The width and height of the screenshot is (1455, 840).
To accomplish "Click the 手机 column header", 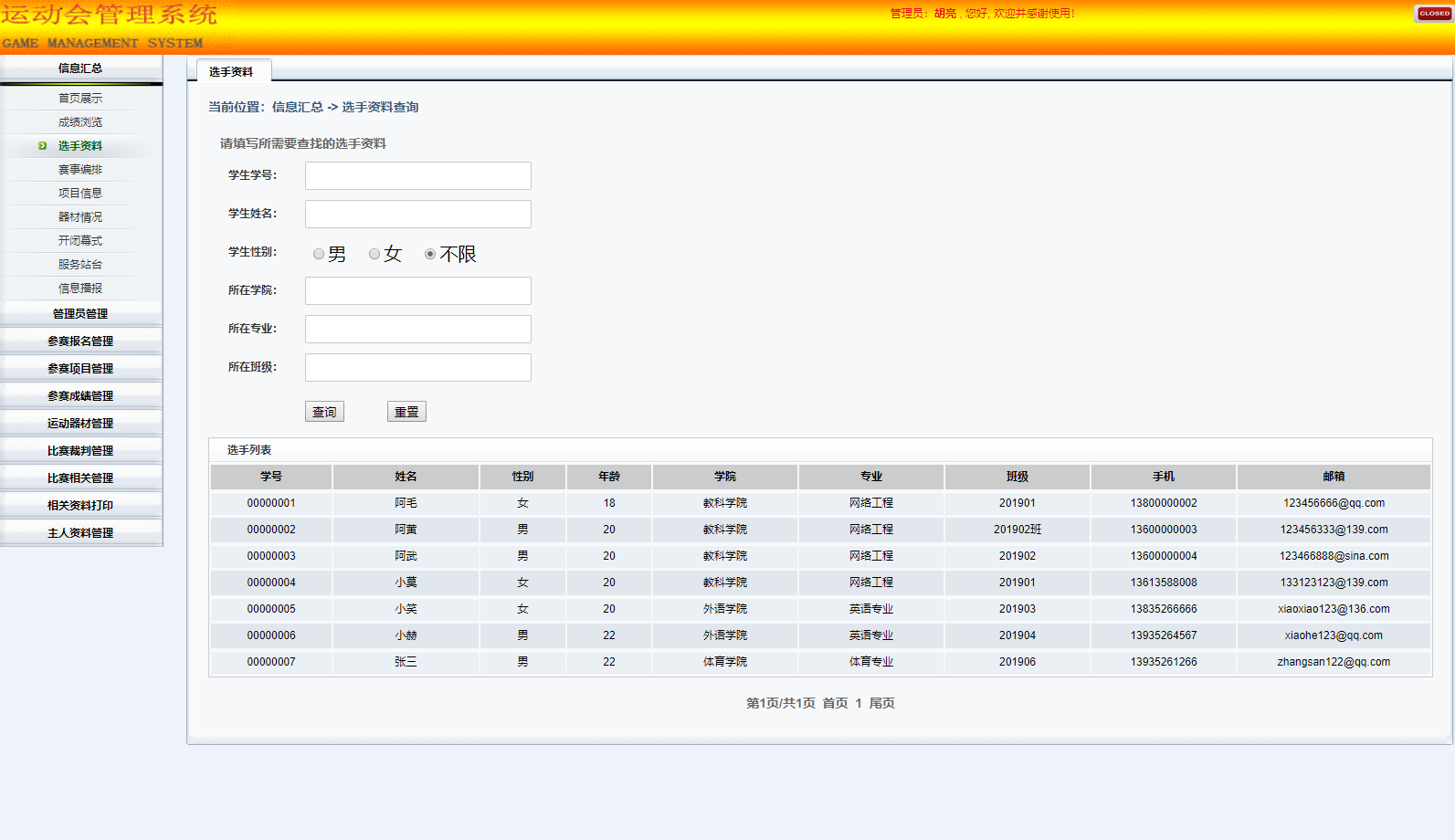I will (1164, 477).
